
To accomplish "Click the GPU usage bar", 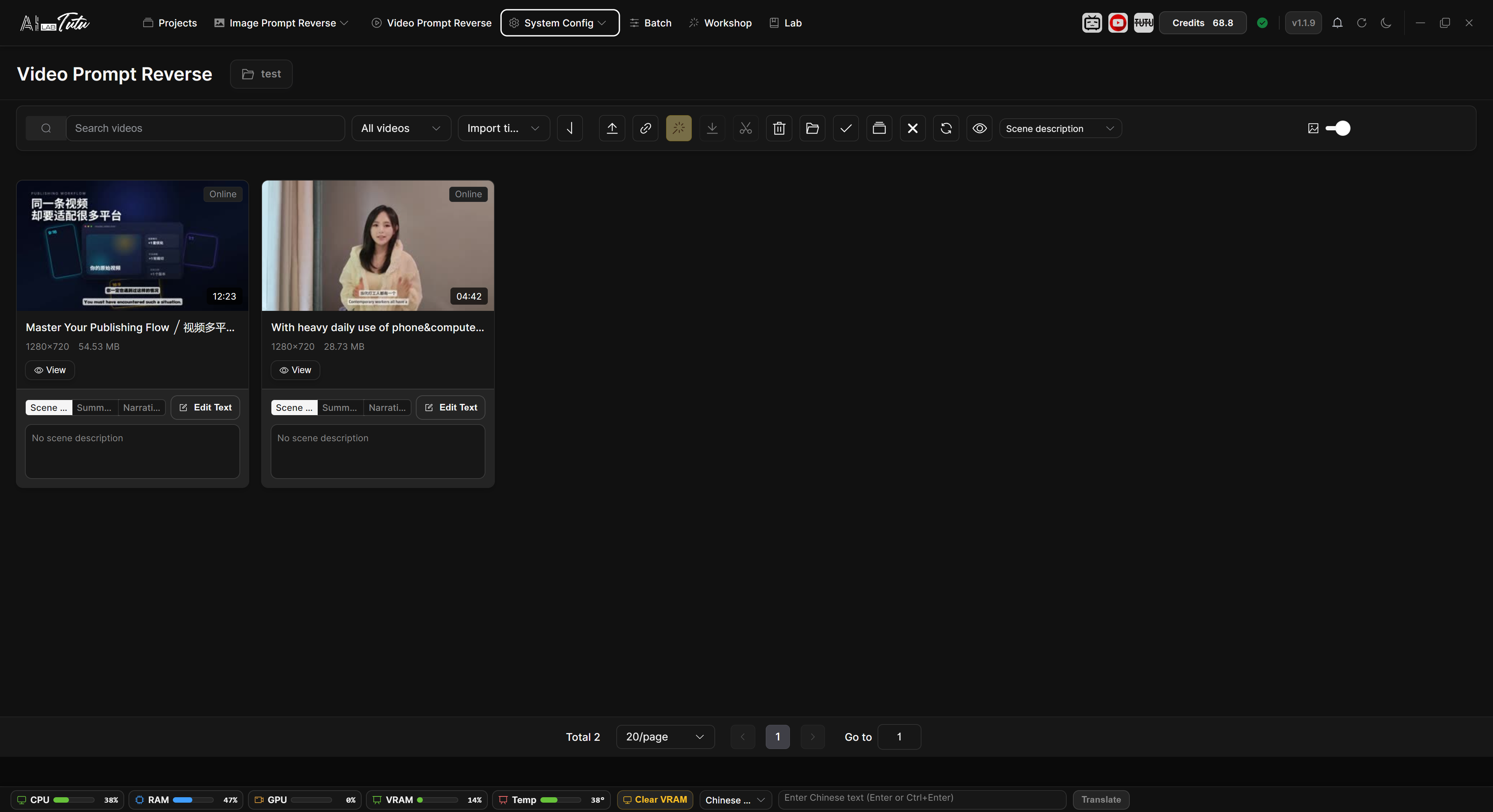I will 312,800.
